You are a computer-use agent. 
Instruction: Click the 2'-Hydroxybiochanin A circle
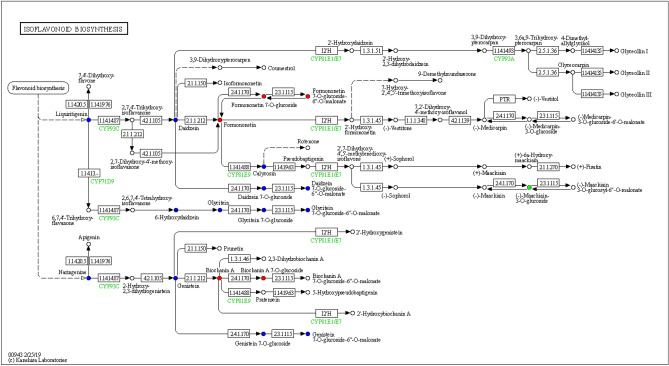tap(352, 313)
